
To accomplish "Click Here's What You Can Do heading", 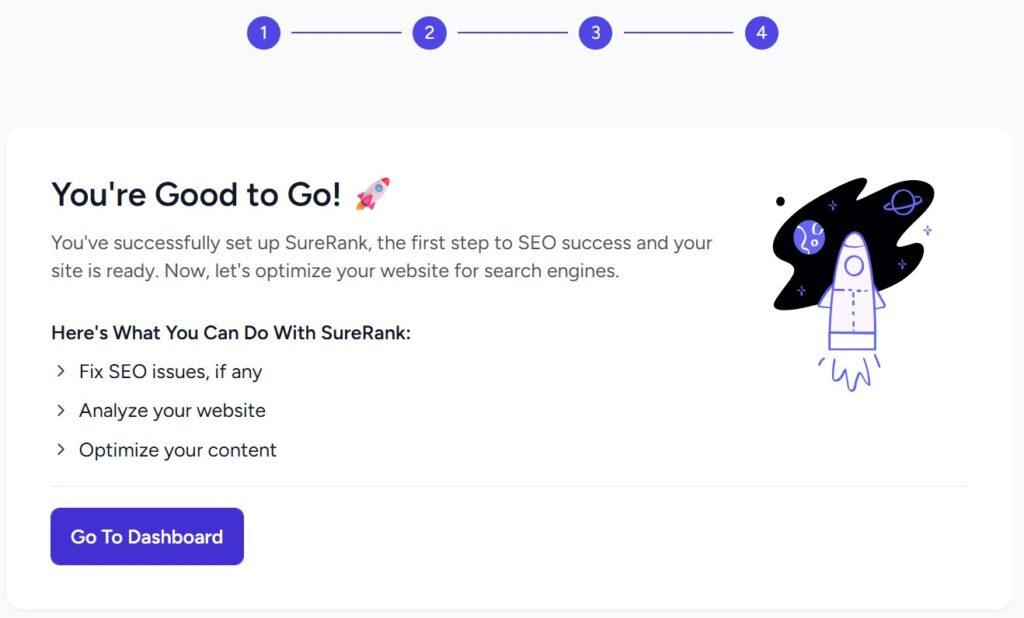I will click(x=230, y=332).
